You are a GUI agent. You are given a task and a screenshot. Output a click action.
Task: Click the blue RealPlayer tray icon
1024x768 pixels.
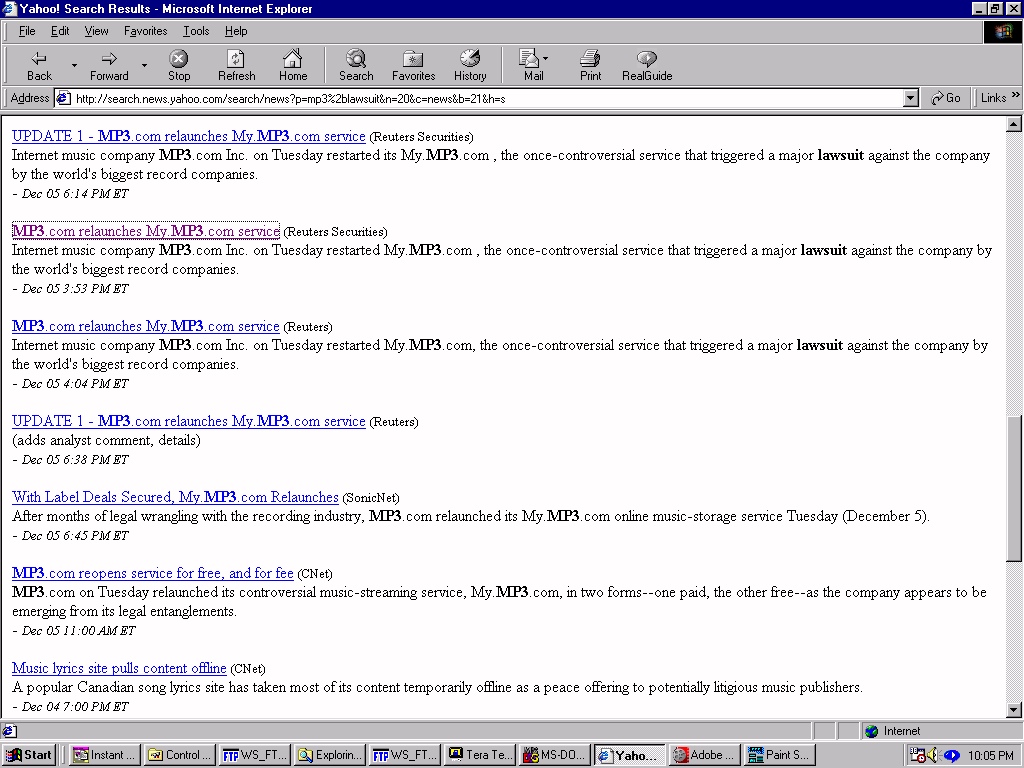952,756
